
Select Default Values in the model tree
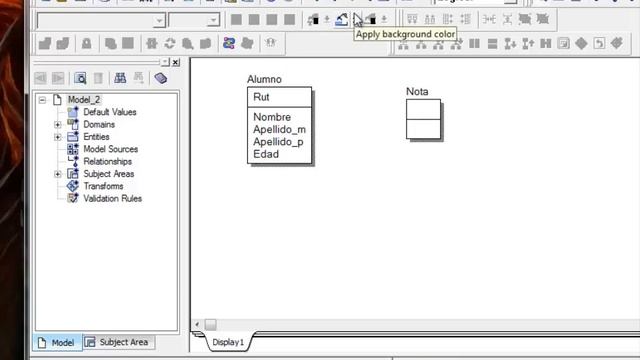tap(110, 112)
